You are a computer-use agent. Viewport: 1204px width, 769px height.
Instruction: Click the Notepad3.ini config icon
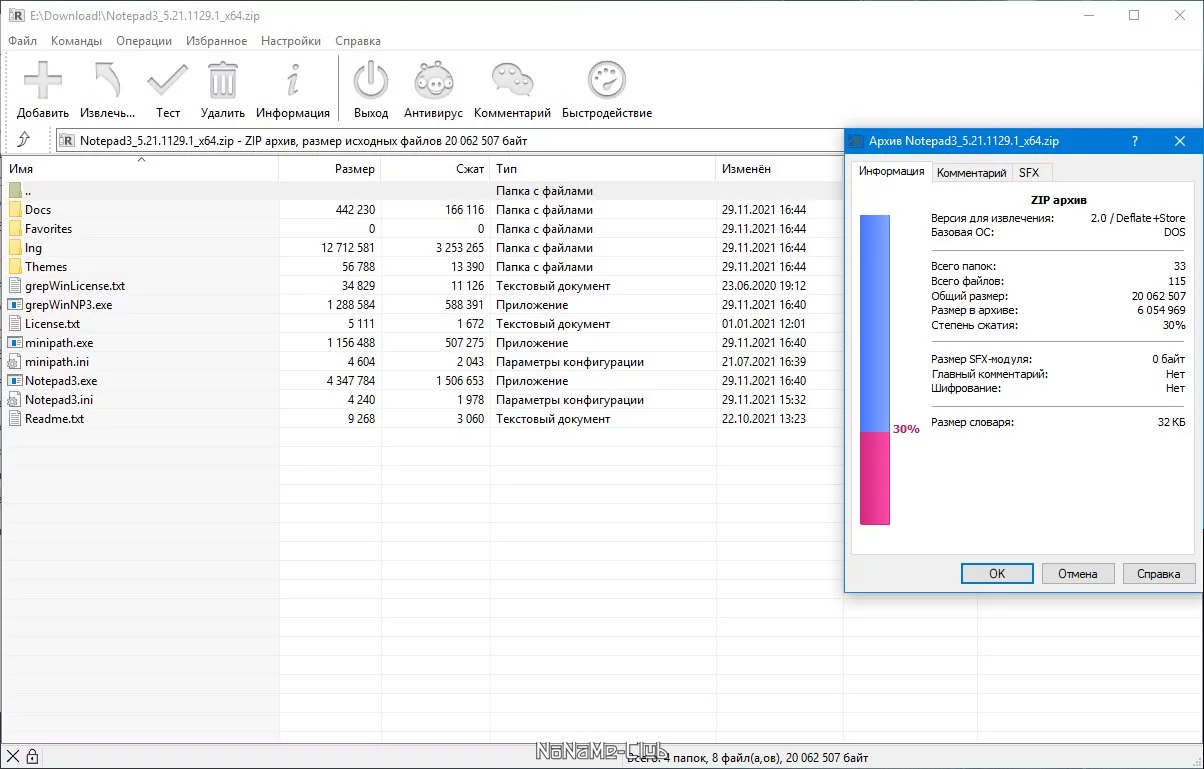coord(15,400)
